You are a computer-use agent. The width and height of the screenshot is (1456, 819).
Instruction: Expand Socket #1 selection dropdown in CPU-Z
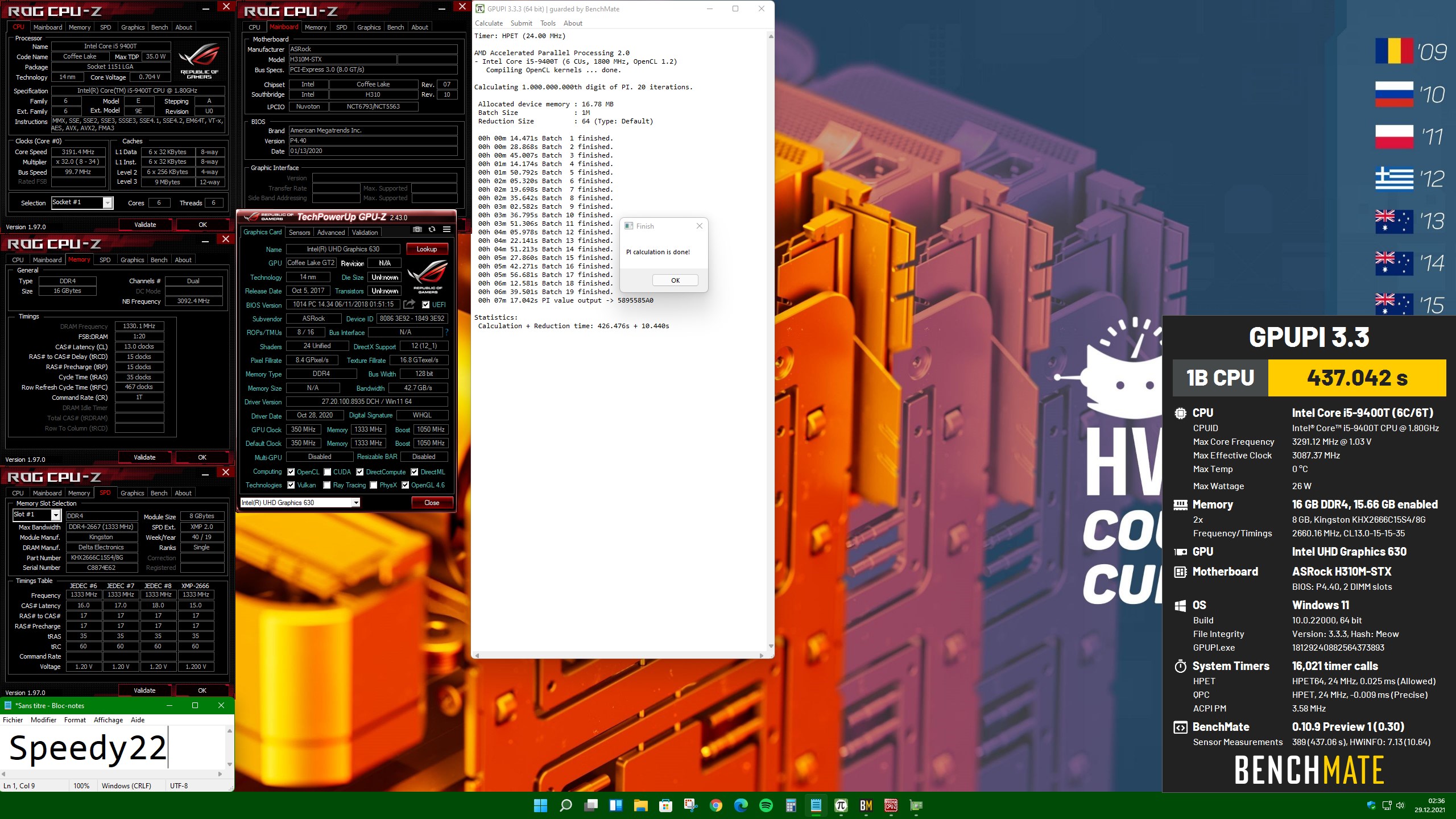107,202
